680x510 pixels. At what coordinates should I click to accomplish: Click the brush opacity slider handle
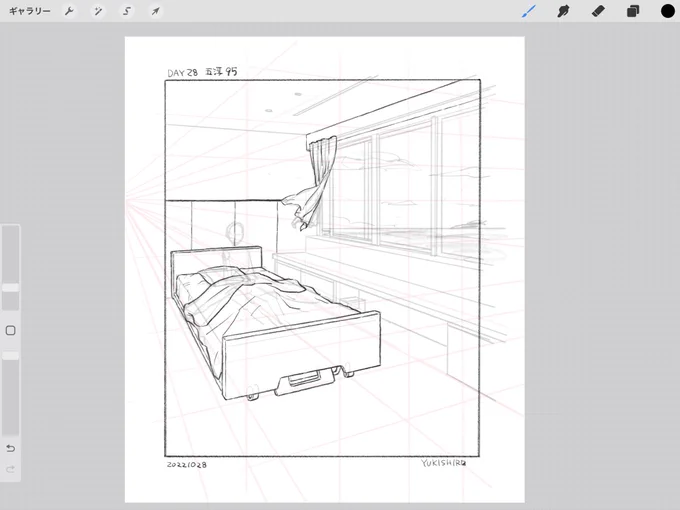[10, 356]
